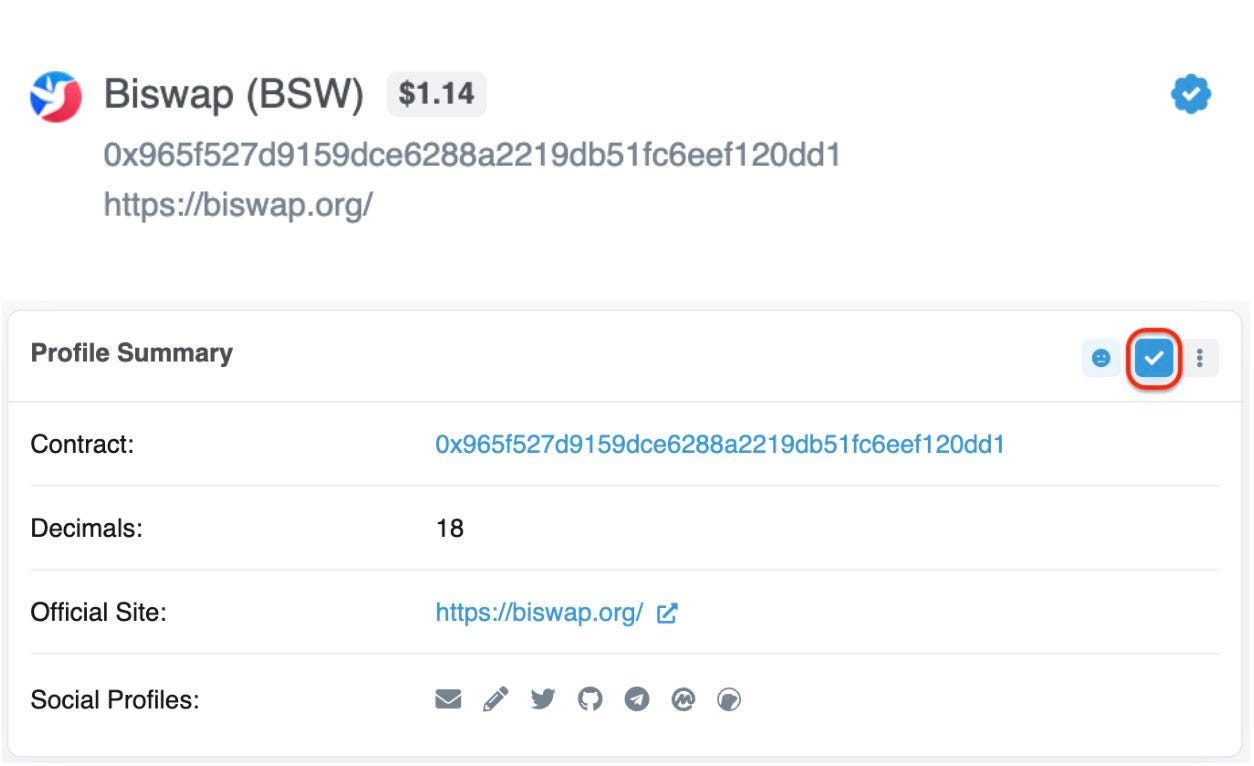Open the three-dot more options menu
The image size is (1254, 766).
1201,358
